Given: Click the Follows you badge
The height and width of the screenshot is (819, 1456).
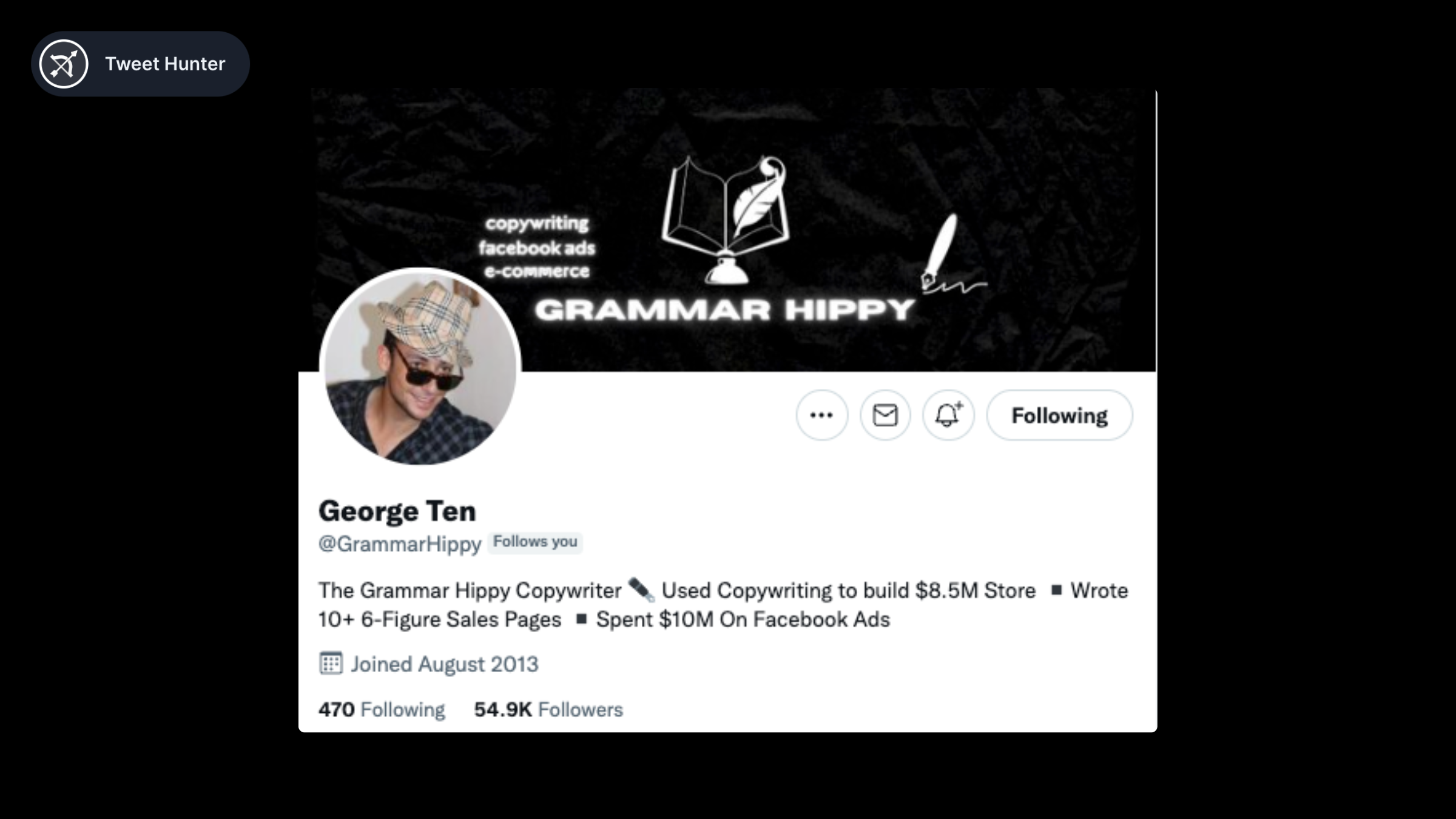Looking at the screenshot, I should (x=535, y=542).
